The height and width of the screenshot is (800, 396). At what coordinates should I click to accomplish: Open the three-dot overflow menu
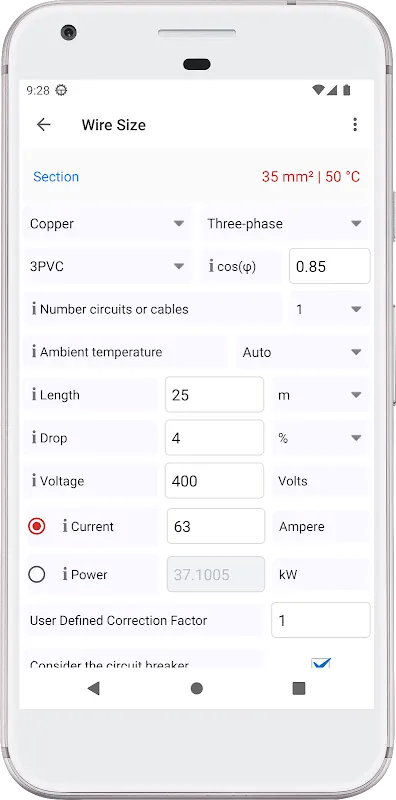pos(355,124)
